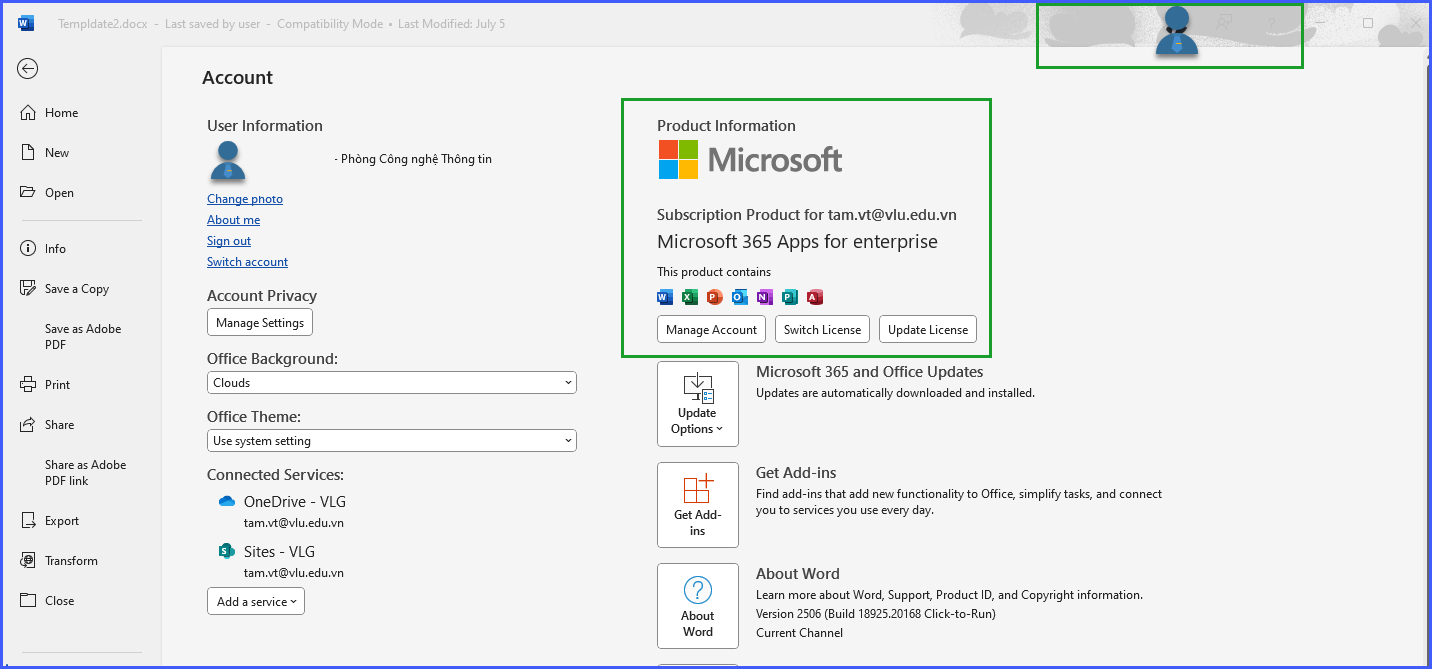Select the New document icon
Screen dimensions: 1432x669
pos(28,153)
